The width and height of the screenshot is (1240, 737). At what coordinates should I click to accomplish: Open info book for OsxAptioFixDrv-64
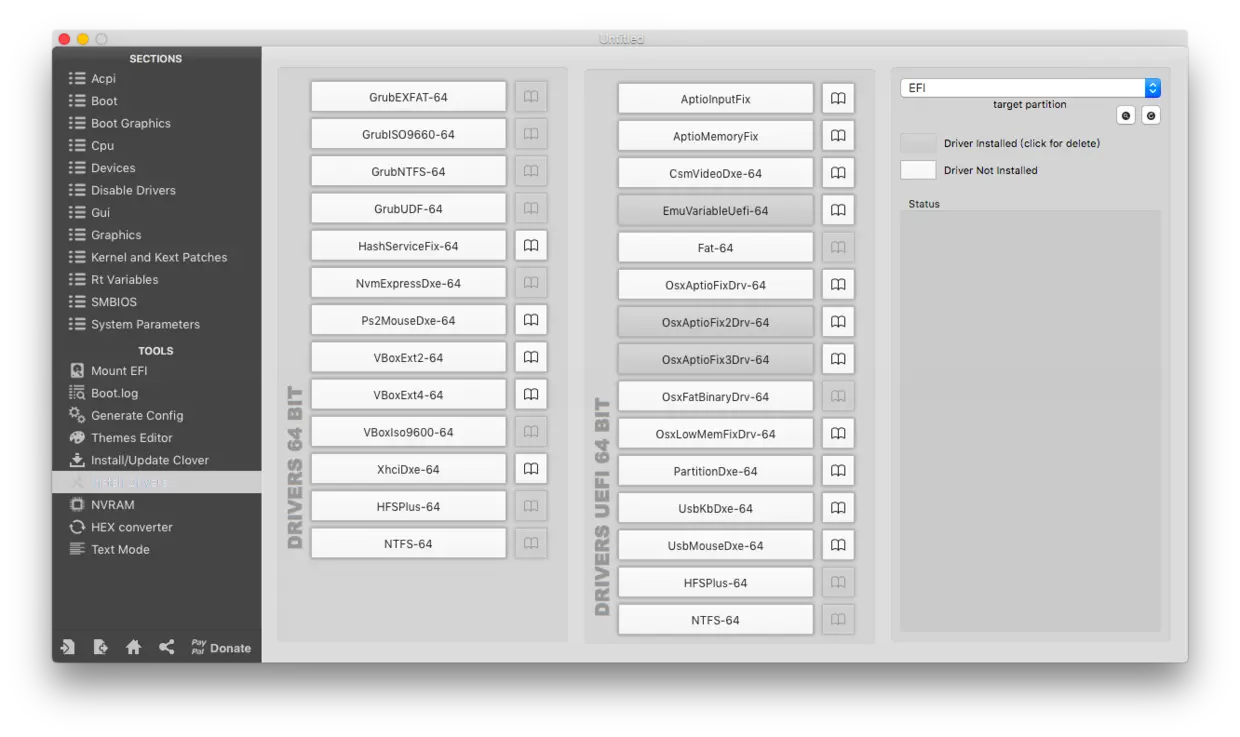838,285
